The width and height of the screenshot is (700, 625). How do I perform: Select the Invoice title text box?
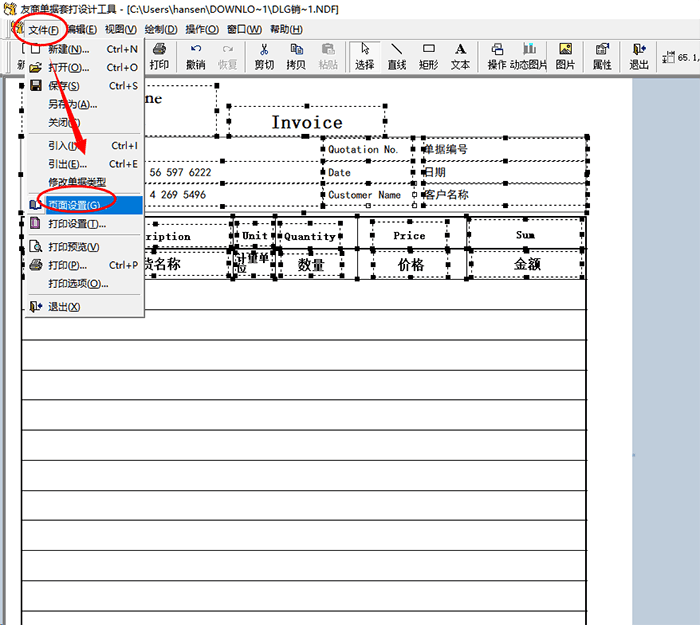pos(307,121)
